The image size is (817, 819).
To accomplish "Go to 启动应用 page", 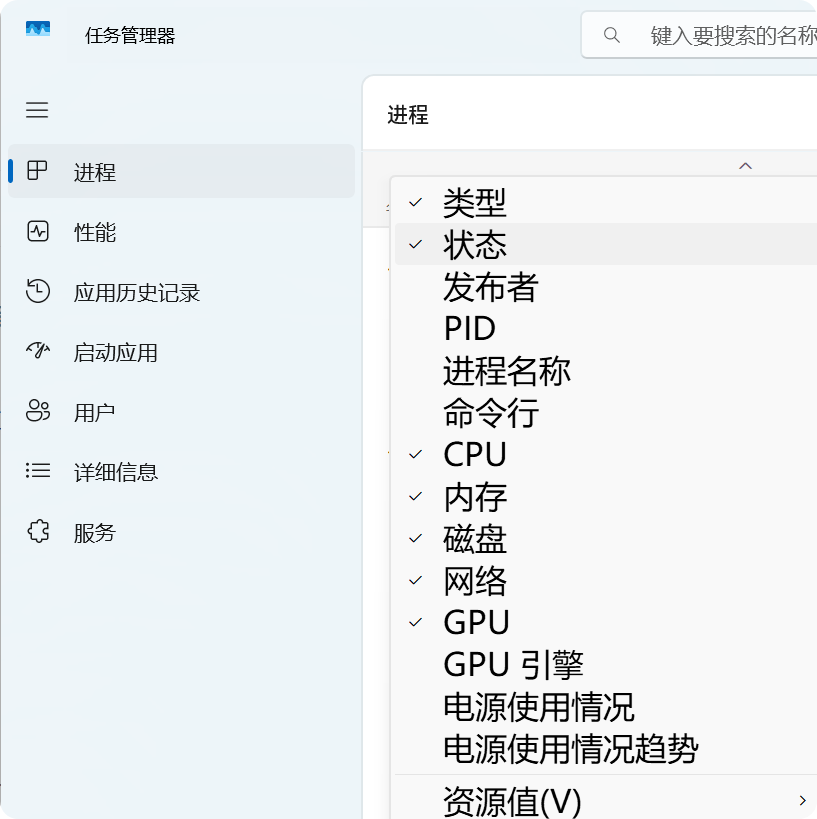I will tap(115, 353).
